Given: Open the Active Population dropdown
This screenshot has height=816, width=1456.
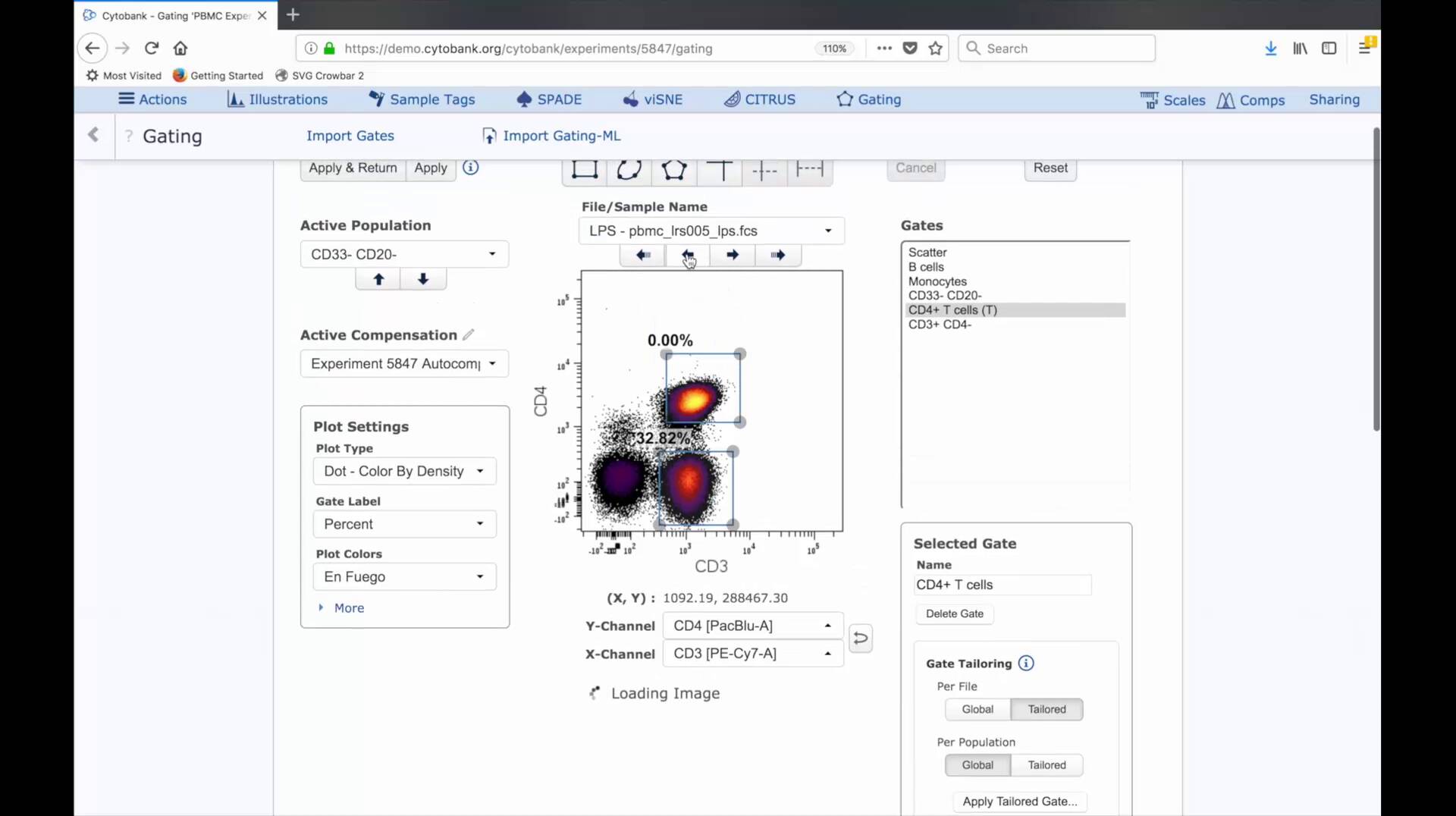Looking at the screenshot, I should click(x=404, y=255).
